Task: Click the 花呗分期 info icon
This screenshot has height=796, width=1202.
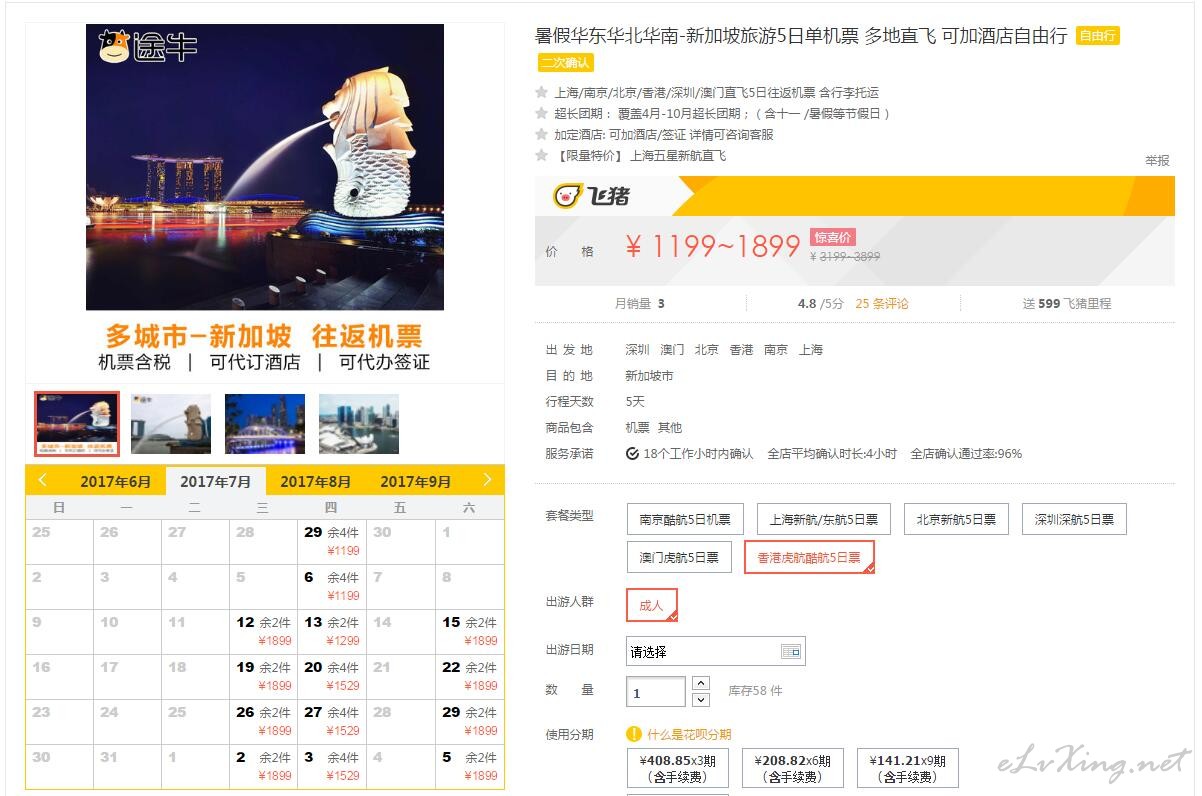Action: pyautogui.click(x=633, y=734)
